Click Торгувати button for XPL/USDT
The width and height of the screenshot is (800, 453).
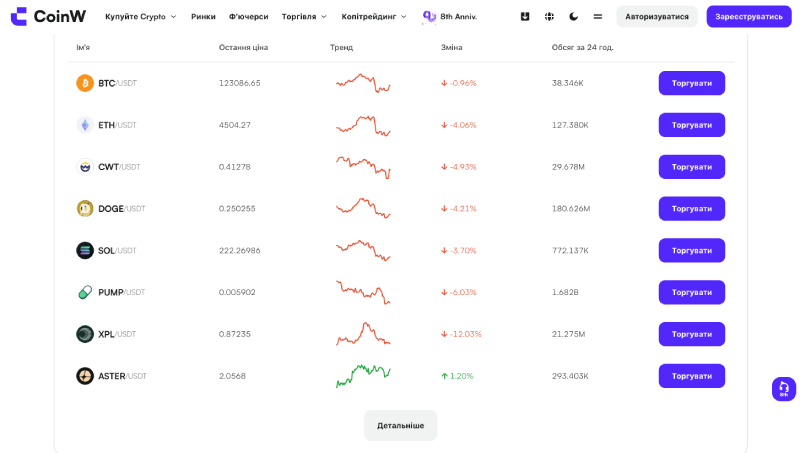(x=691, y=334)
